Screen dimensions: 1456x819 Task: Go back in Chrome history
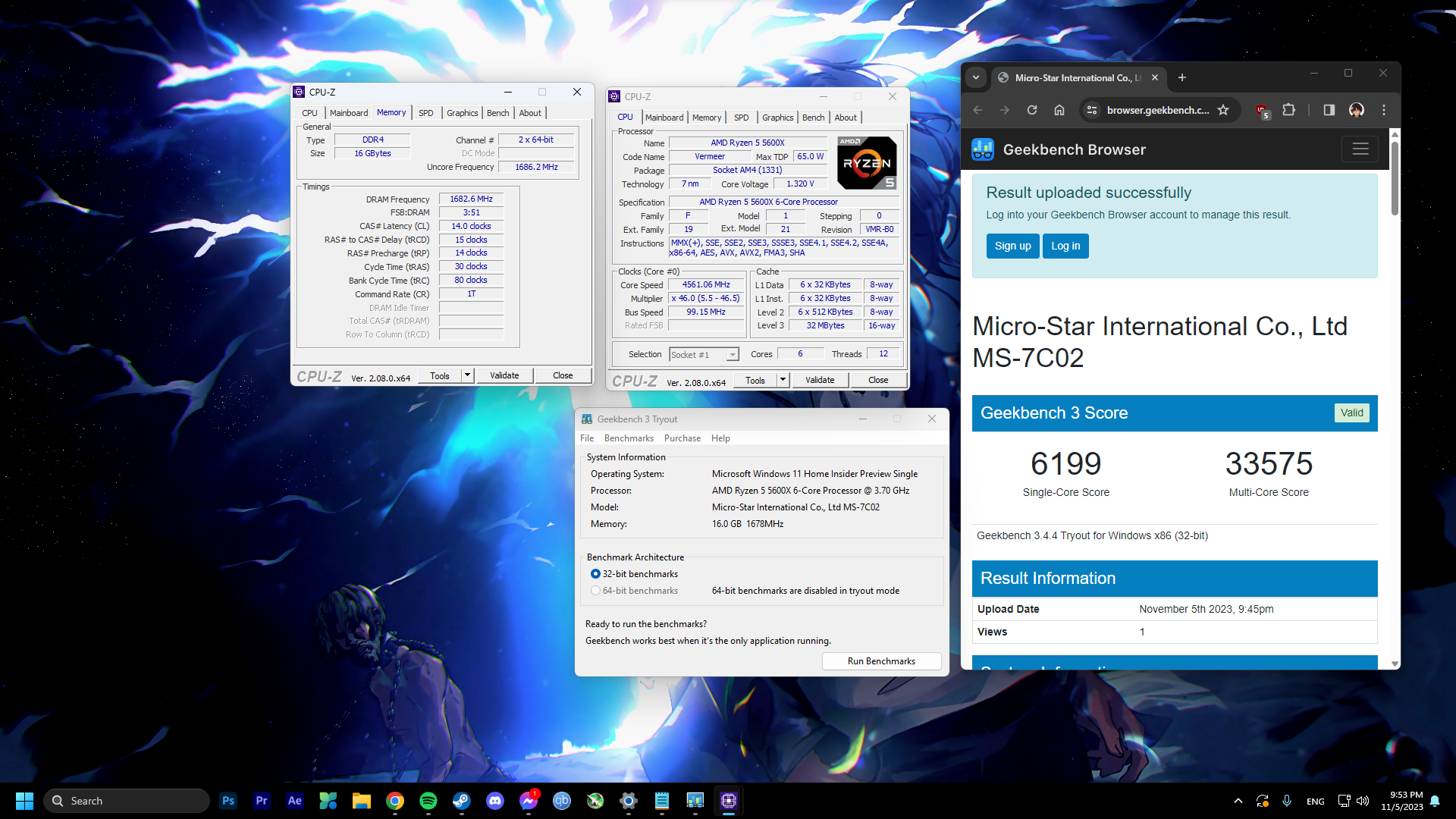(x=977, y=110)
